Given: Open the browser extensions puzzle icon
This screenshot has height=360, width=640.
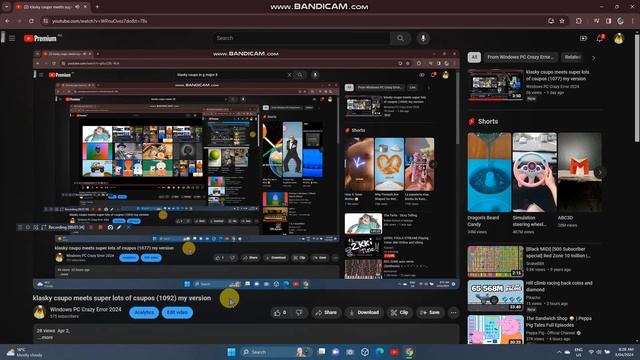Looking at the screenshot, I should coord(579,21).
